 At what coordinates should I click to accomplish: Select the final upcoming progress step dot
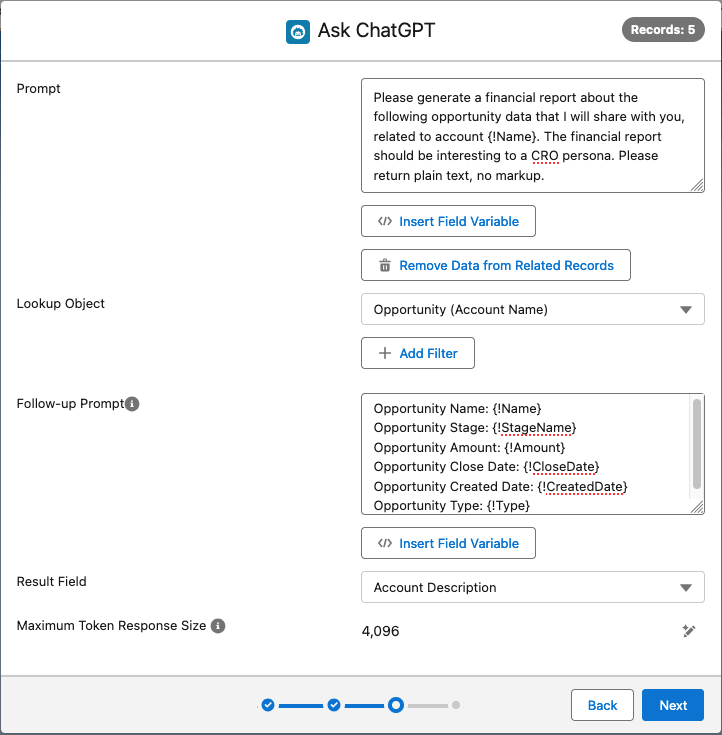[456, 705]
